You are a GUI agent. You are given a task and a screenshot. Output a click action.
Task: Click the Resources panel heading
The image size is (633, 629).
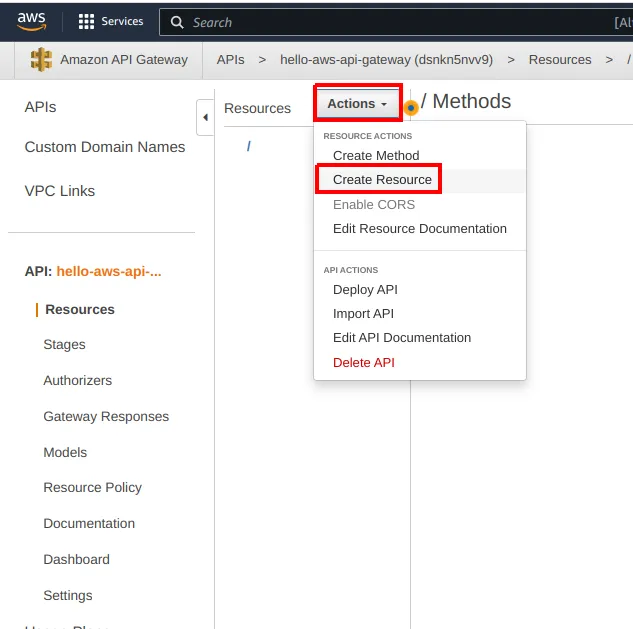[x=257, y=108]
